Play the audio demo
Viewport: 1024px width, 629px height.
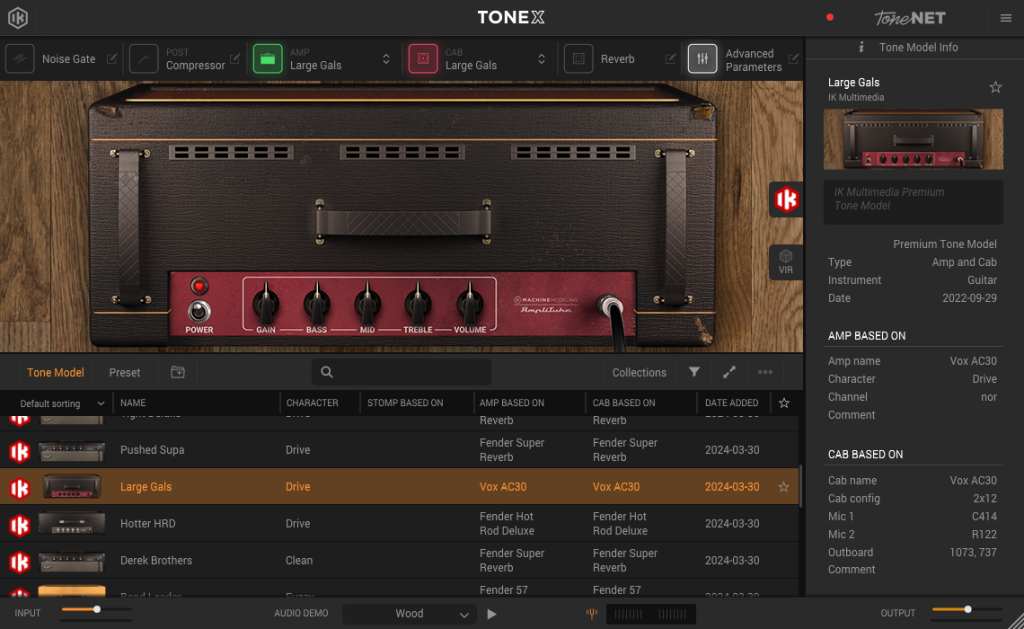click(x=492, y=614)
